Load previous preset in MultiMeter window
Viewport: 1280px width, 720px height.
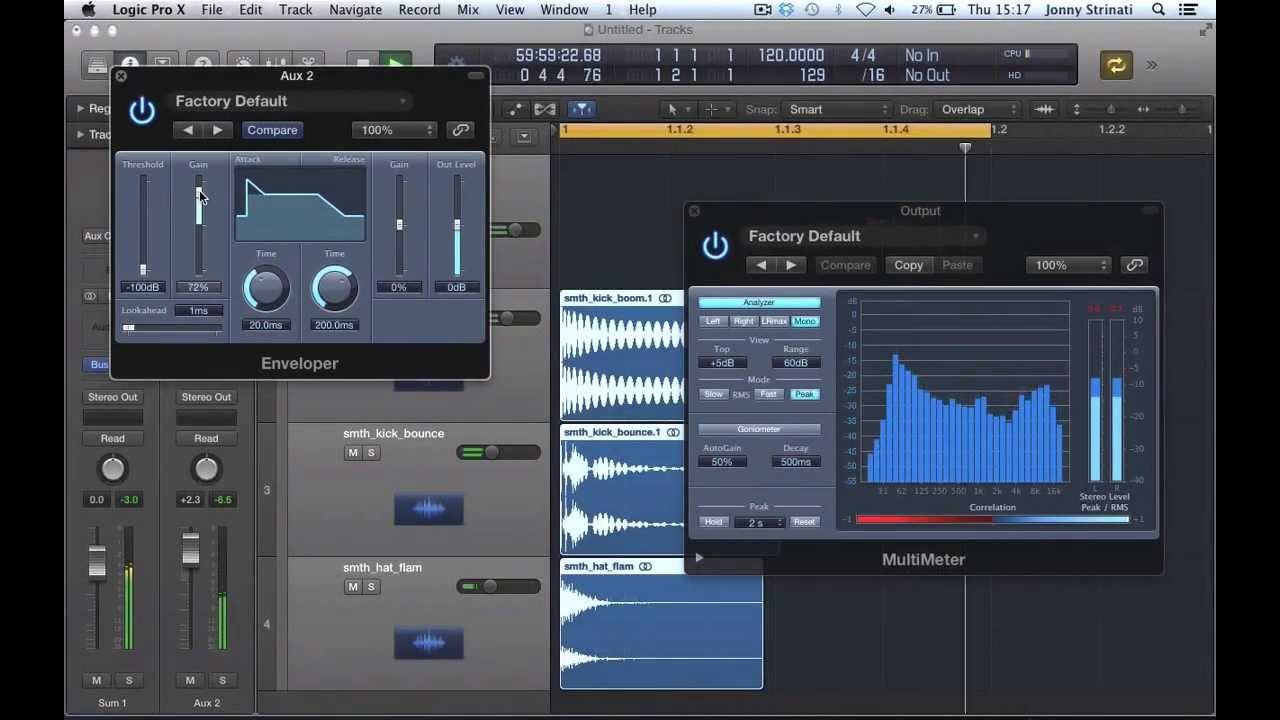tap(762, 265)
